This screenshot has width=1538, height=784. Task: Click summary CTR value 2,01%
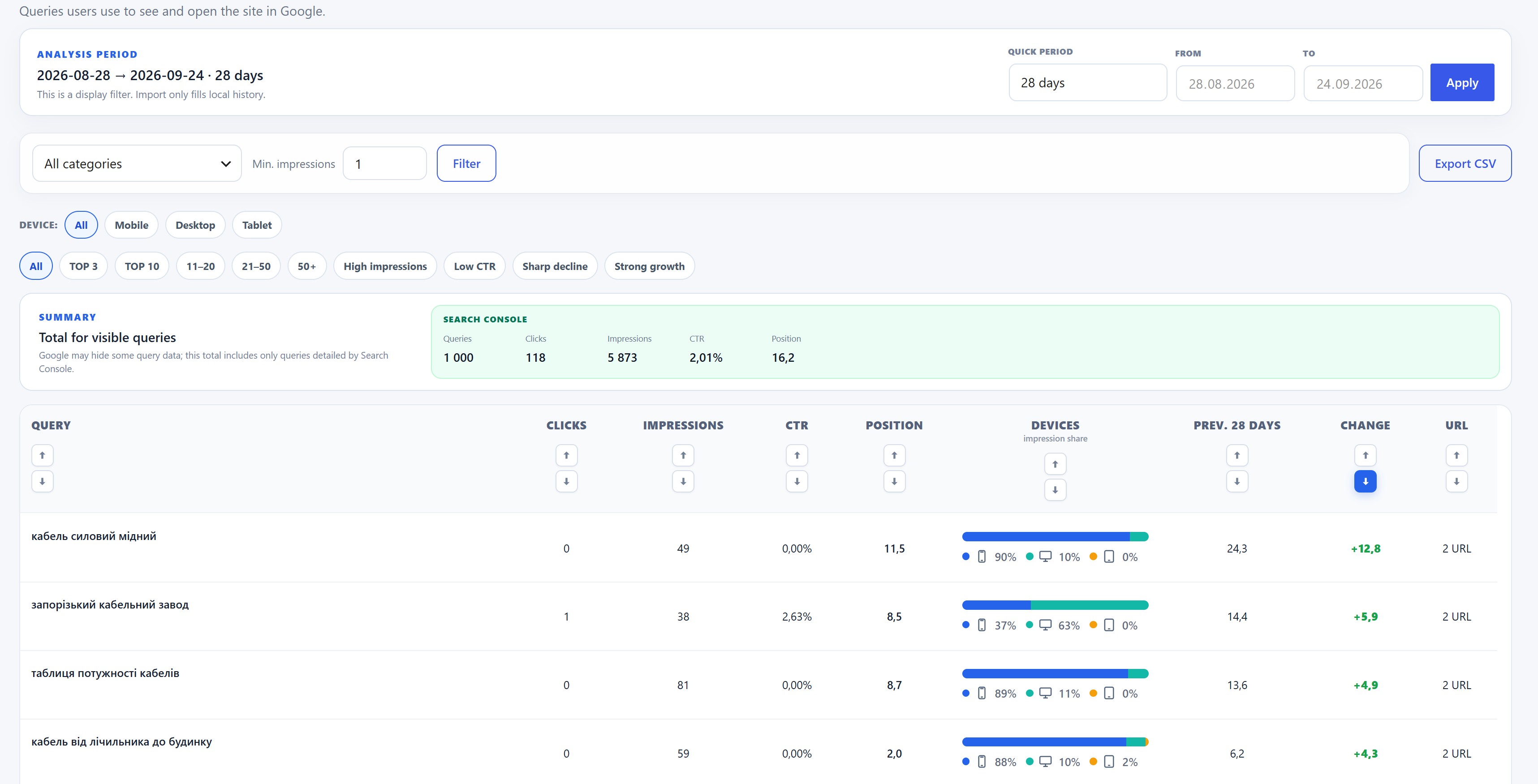706,357
